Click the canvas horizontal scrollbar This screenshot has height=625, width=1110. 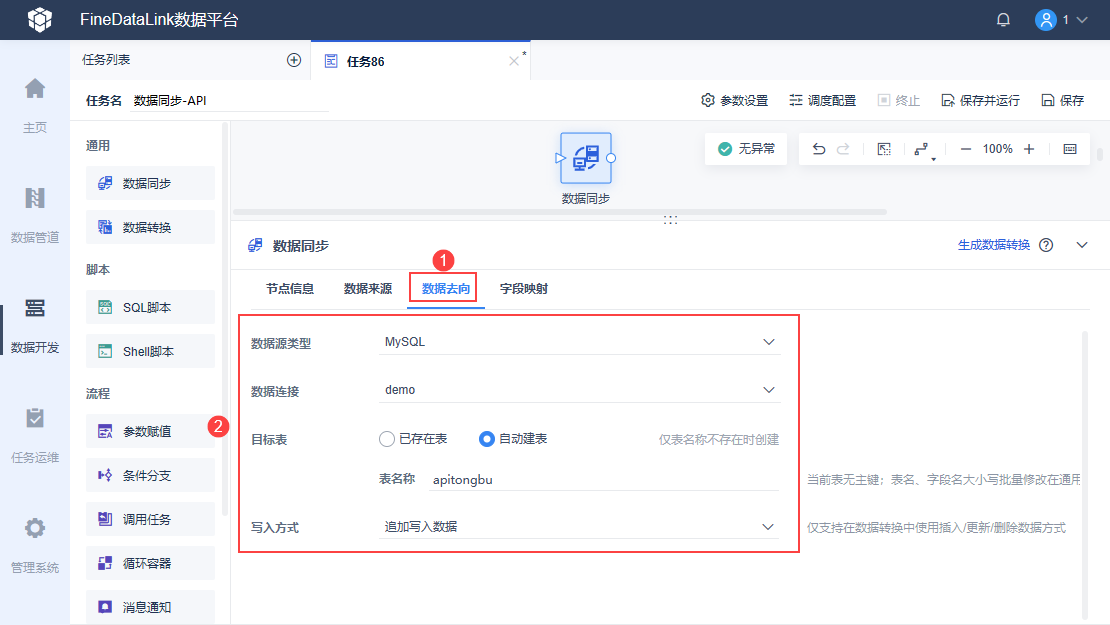560,212
